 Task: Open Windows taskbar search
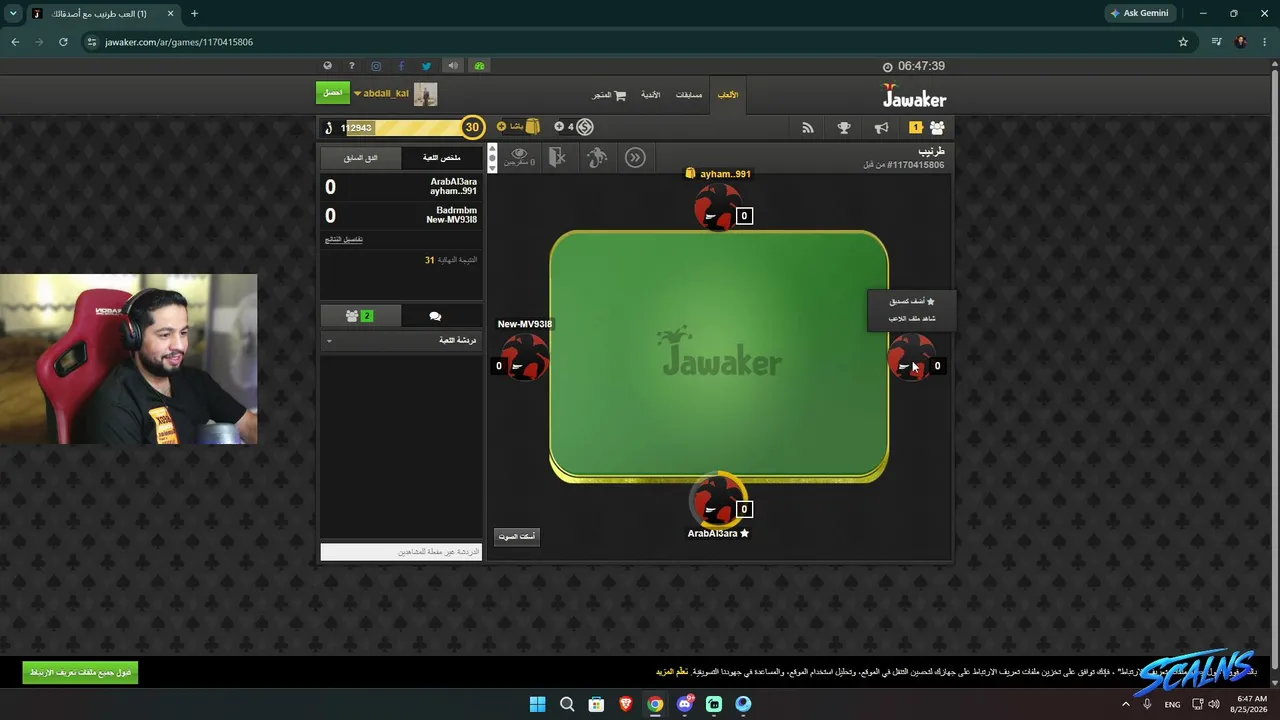[567, 704]
